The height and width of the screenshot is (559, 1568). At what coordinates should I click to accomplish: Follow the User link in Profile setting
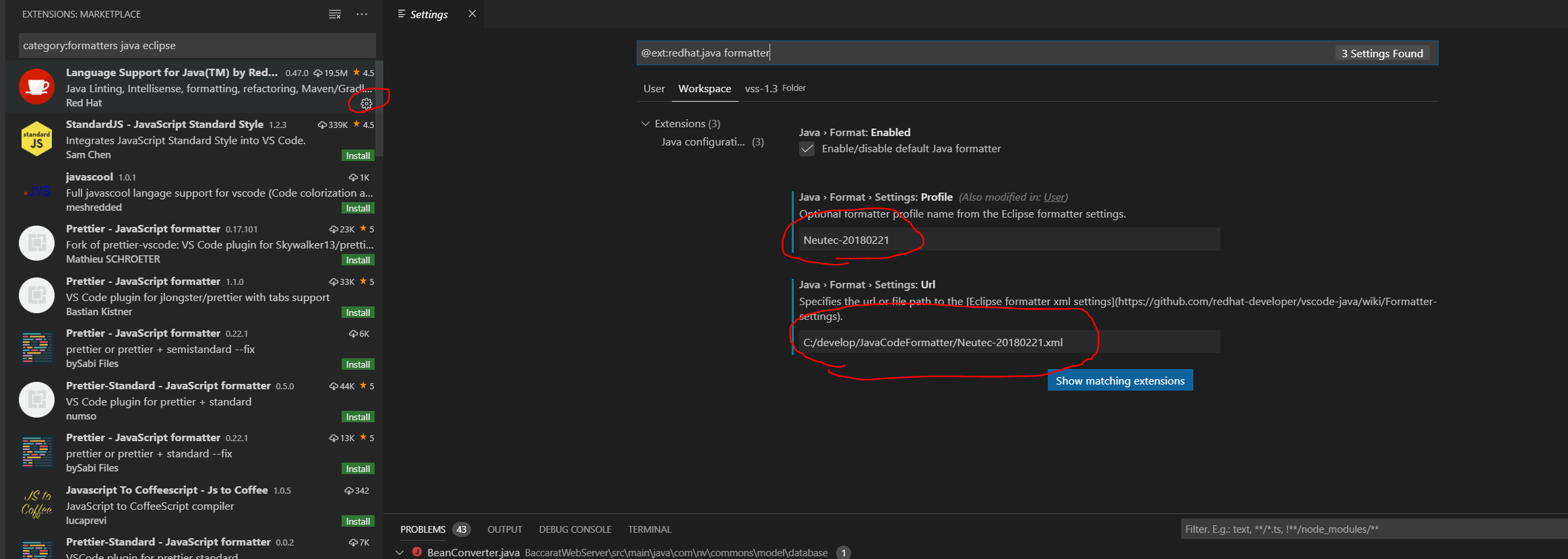tap(1054, 197)
